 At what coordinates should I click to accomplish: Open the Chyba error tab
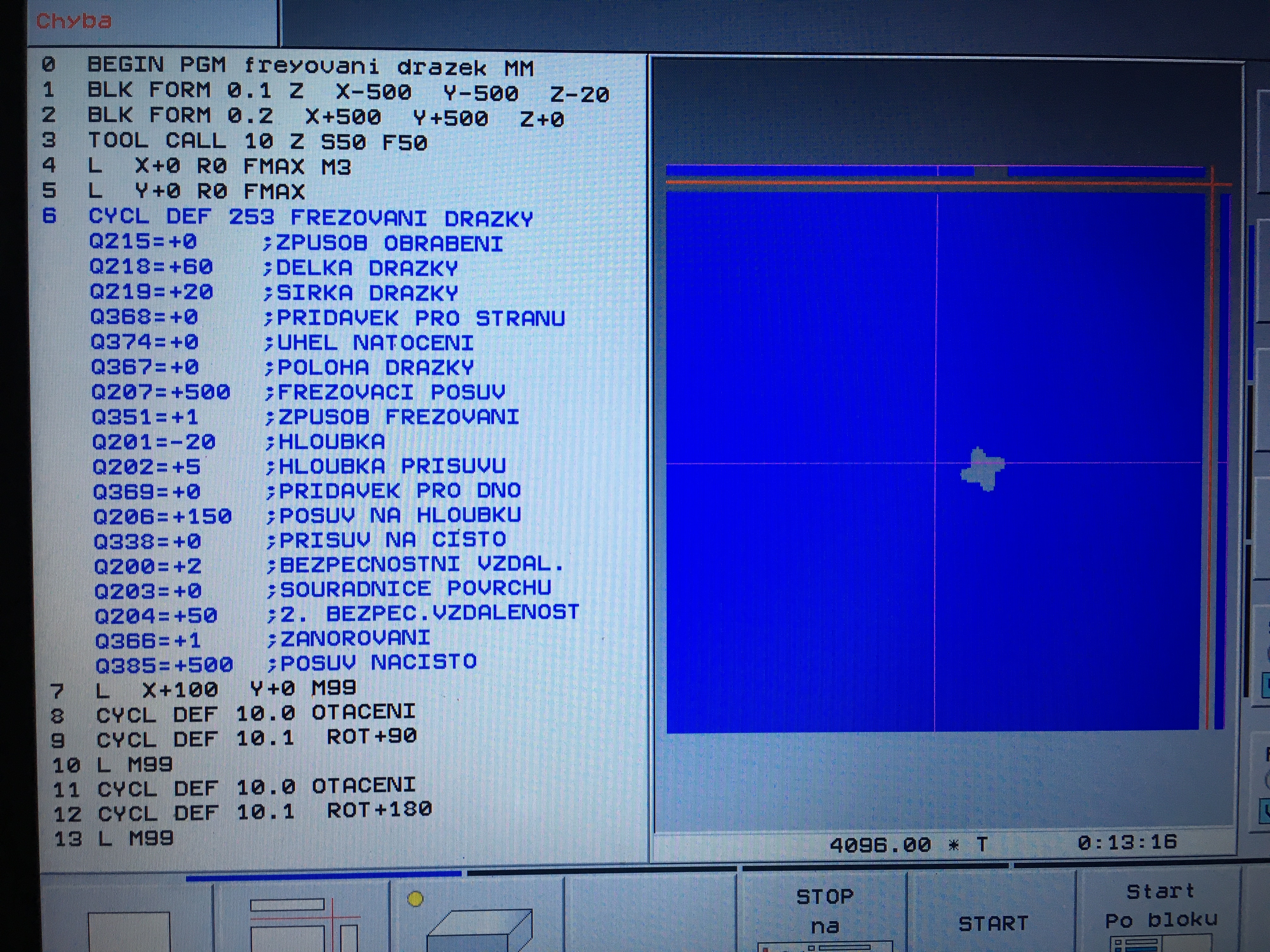pos(73,21)
